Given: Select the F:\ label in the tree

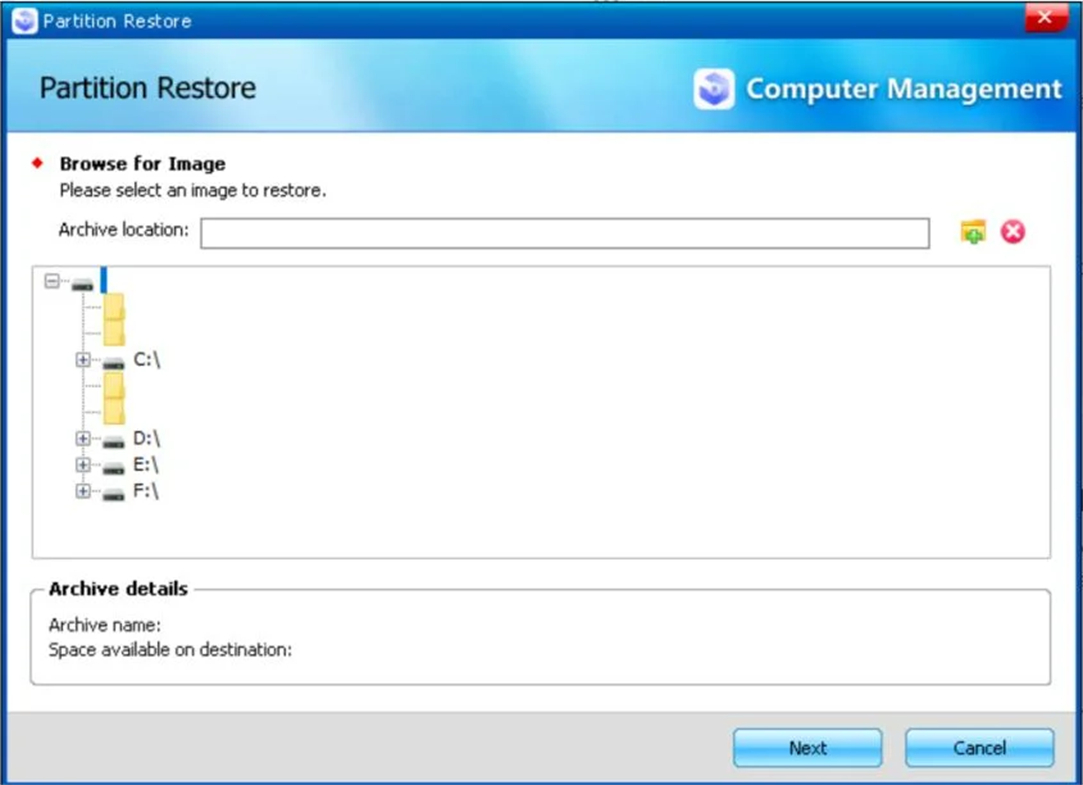Looking at the screenshot, I should (146, 491).
